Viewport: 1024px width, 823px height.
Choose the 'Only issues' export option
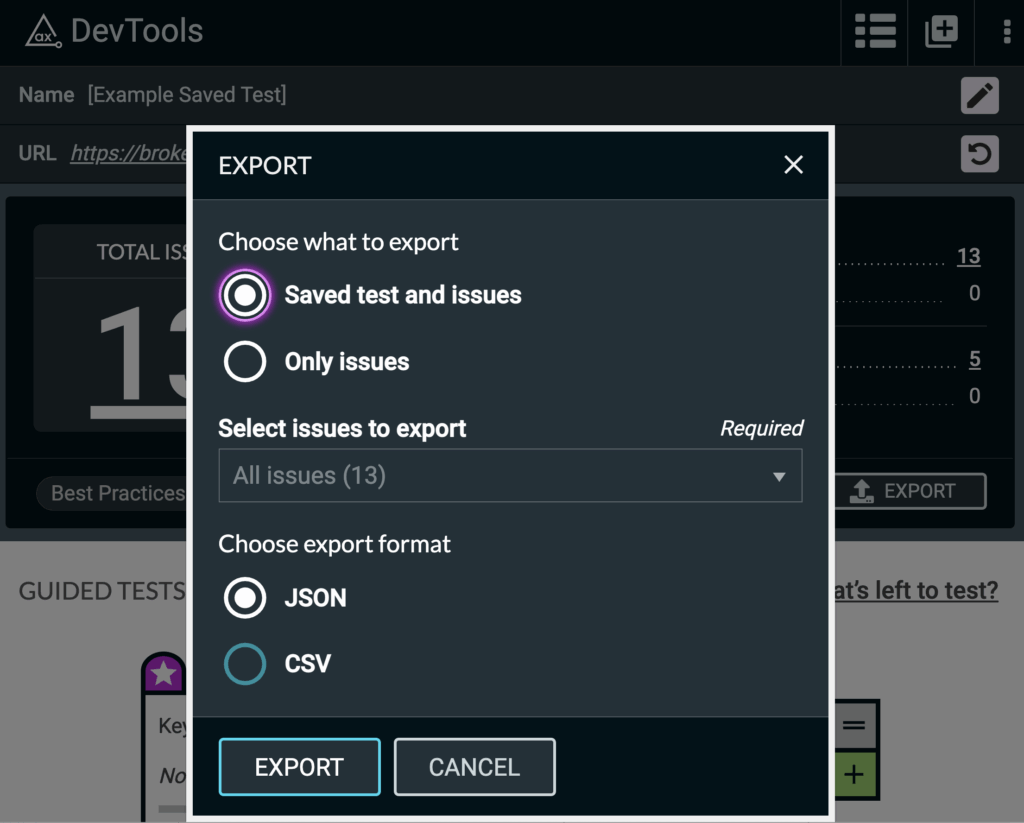click(245, 362)
